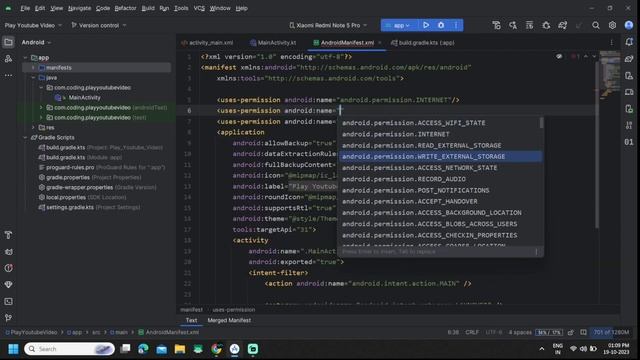This screenshot has height=360, width=640.
Task: Open the VCS menu
Action: (199, 8)
